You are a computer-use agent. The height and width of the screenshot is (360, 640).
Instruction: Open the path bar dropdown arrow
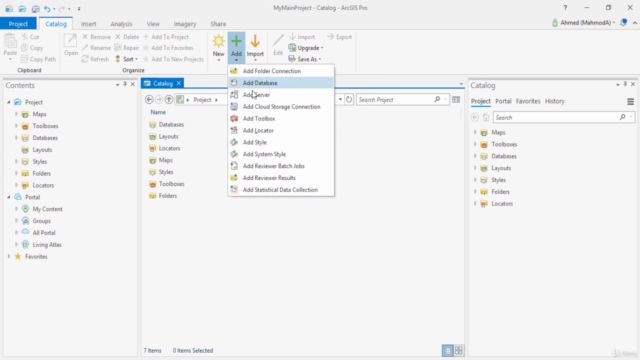(x=340, y=100)
